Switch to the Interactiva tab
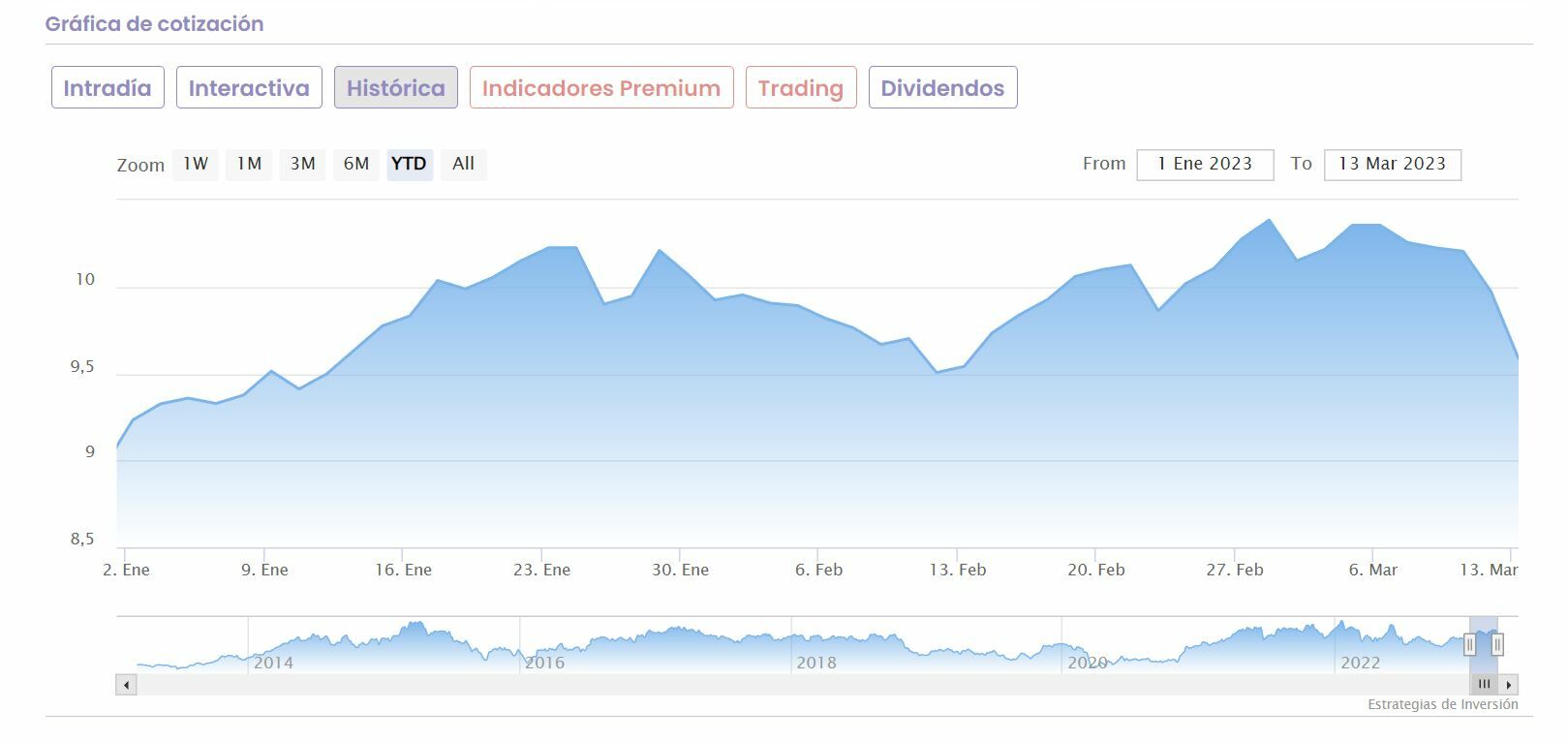 [249, 88]
